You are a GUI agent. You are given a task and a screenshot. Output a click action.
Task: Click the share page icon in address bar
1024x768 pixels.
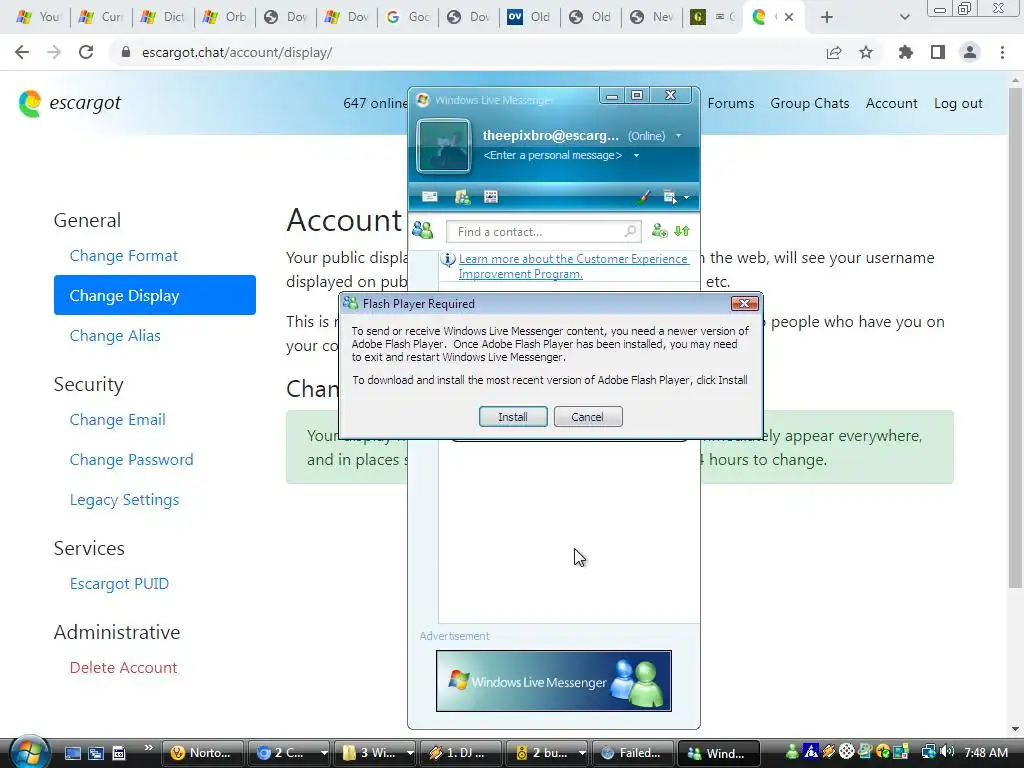[834, 52]
